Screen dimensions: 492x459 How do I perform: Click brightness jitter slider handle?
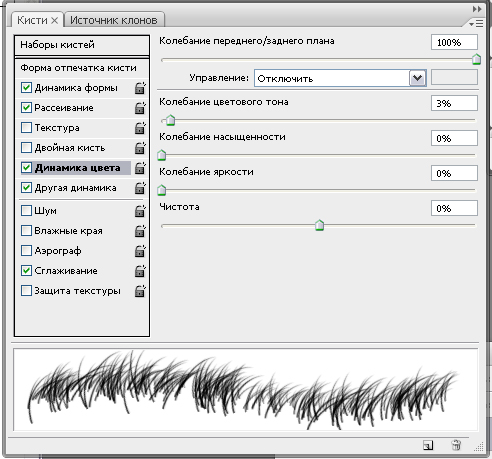pos(162,190)
